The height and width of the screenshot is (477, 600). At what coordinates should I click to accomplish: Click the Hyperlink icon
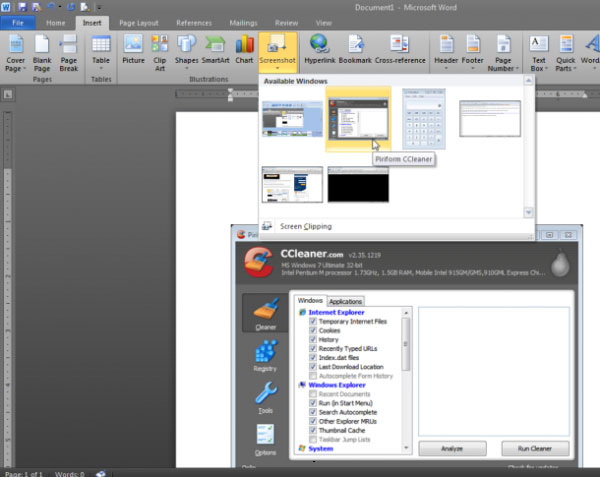[x=320, y=44]
